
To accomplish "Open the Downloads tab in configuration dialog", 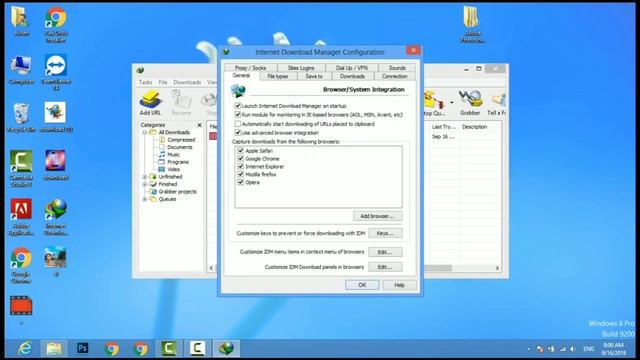I will point(352,76).
